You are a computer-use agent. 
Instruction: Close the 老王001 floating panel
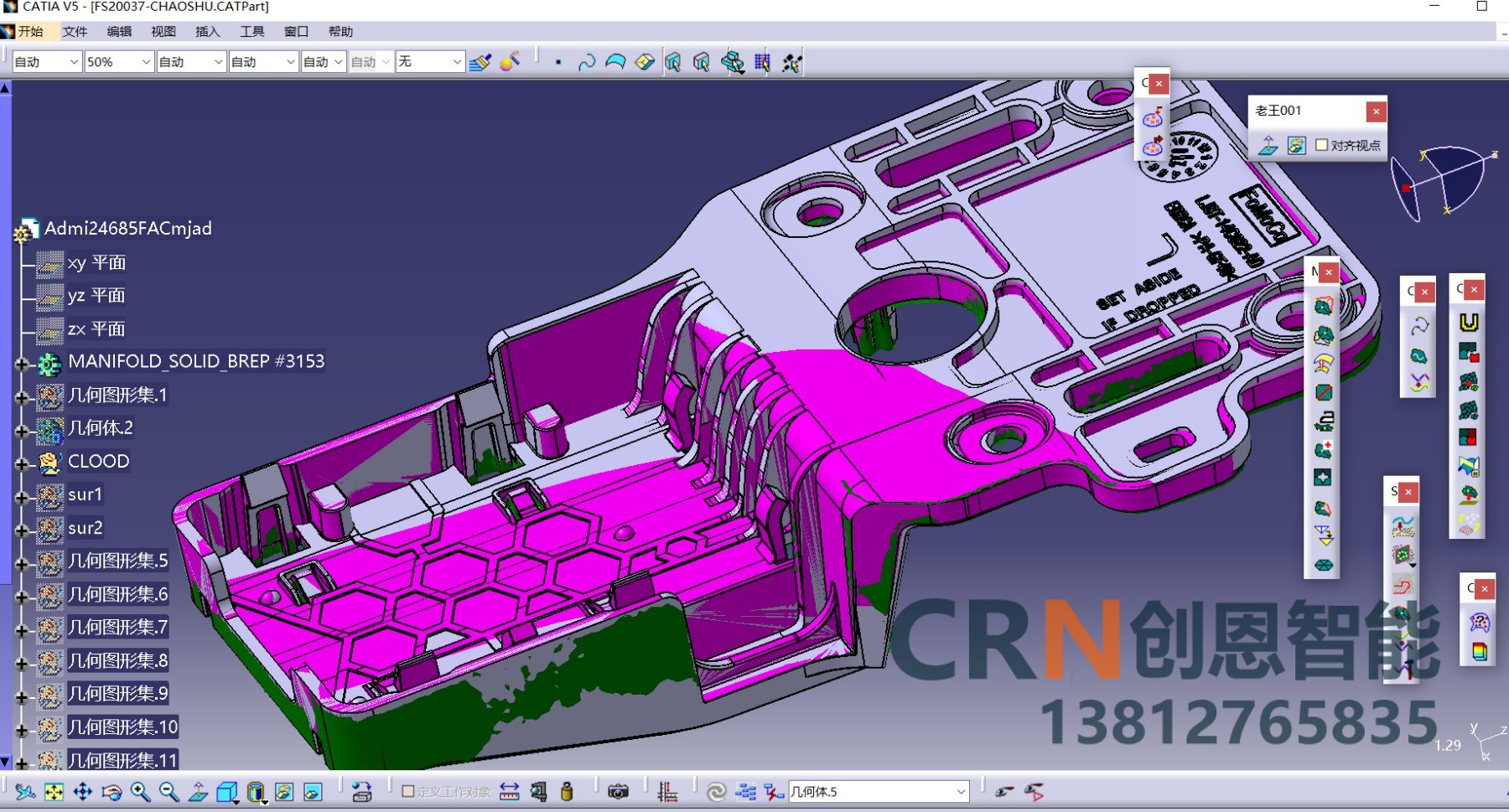click(x=1376, y=111)
